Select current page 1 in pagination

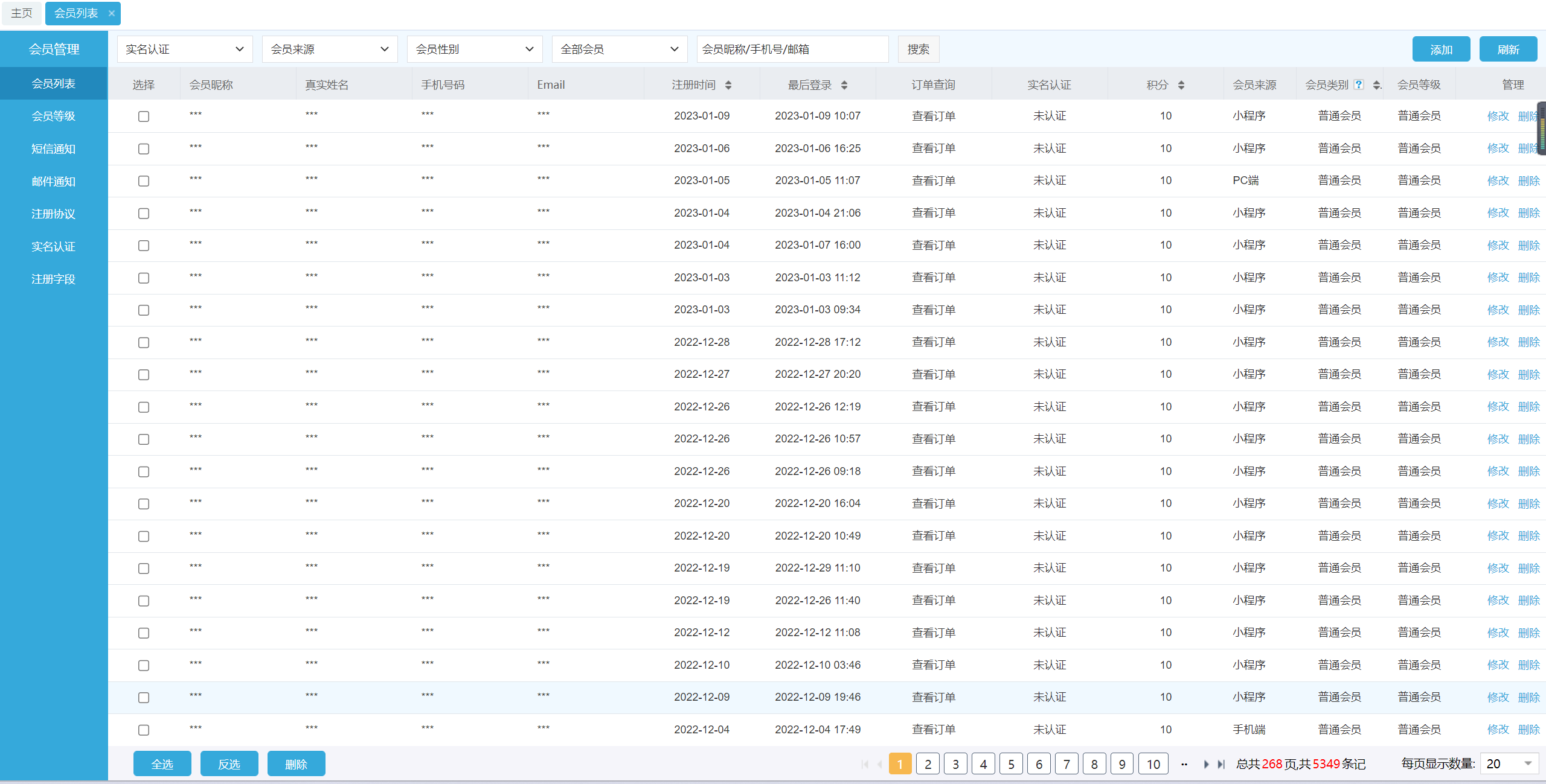tap(900, 764)
